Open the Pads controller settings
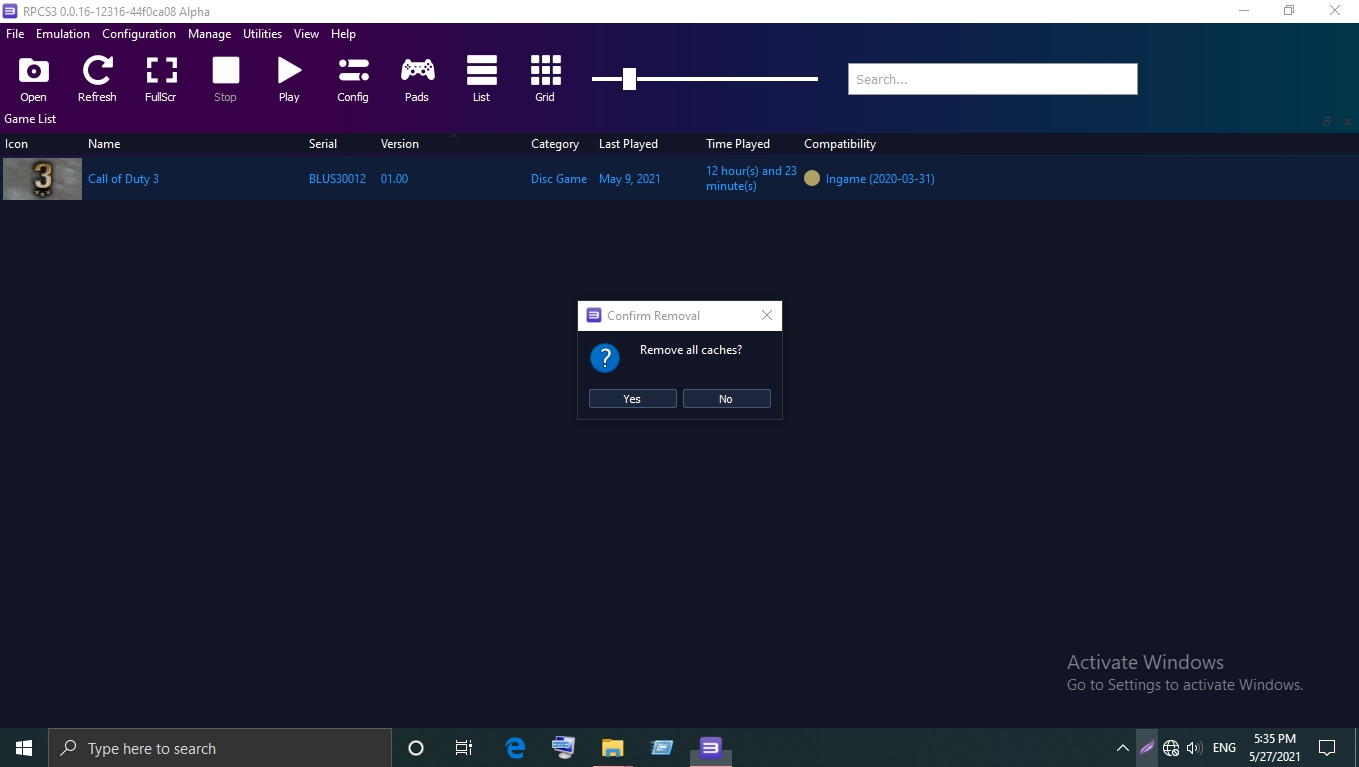The height and width of the screenshot is (767, 1359). click(417, 79)
